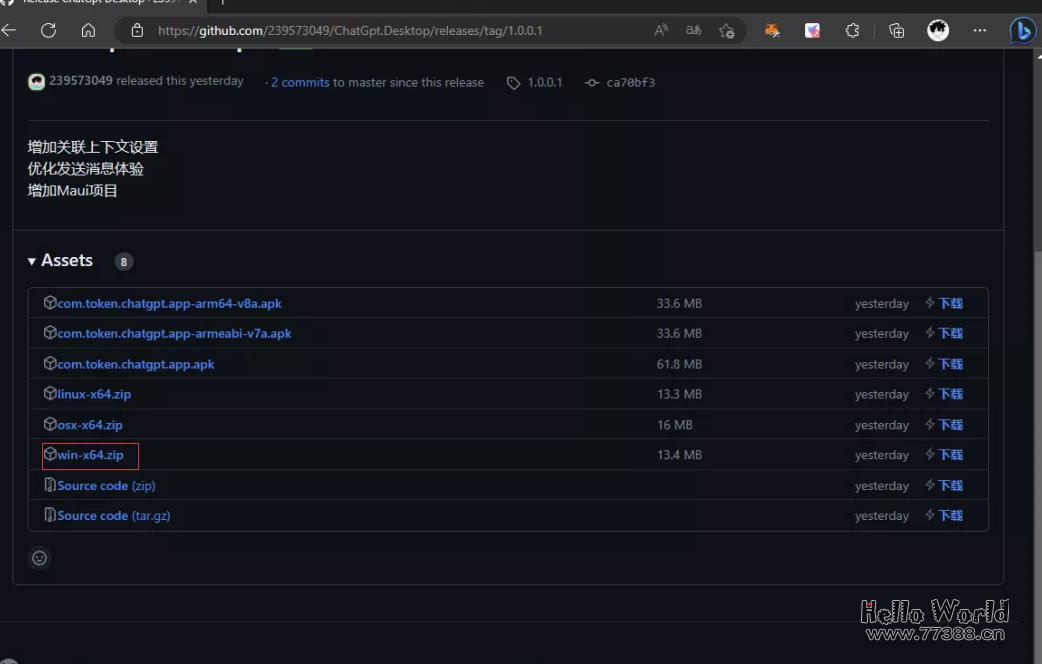Click the ca70bf3 commit hash
Screen dimensions: 1042x664
tap(630, 82)
